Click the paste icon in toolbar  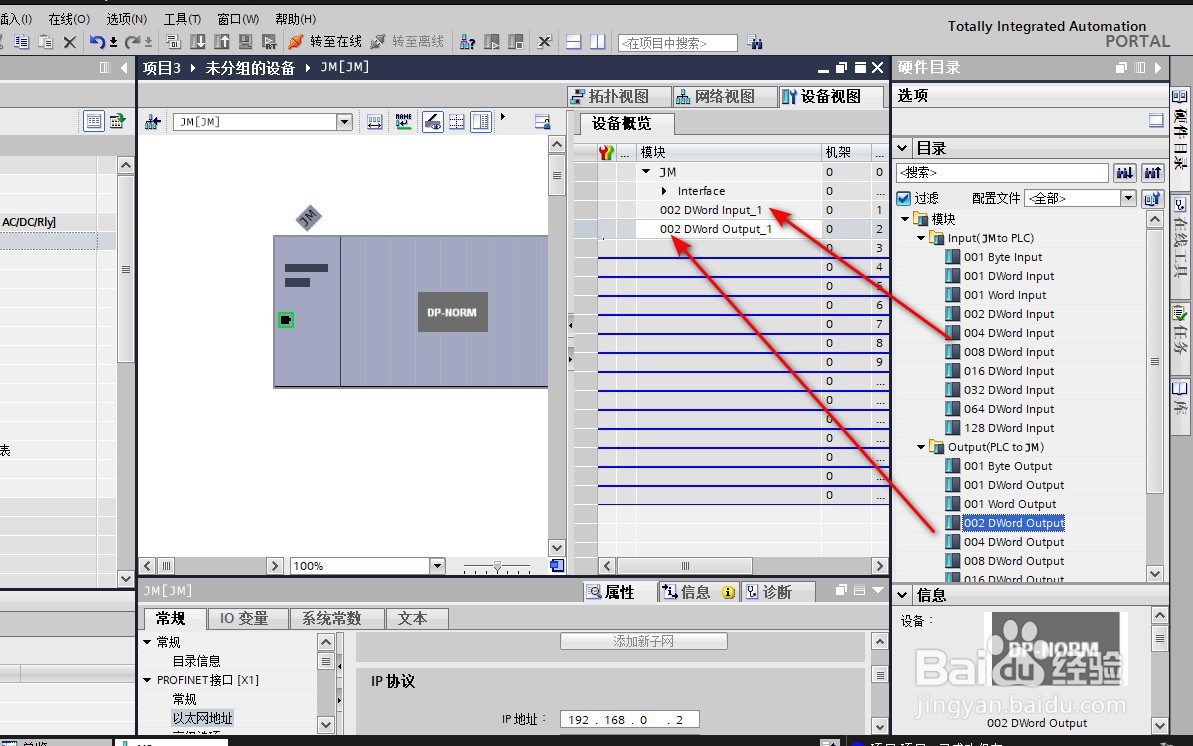coord(46,42)
